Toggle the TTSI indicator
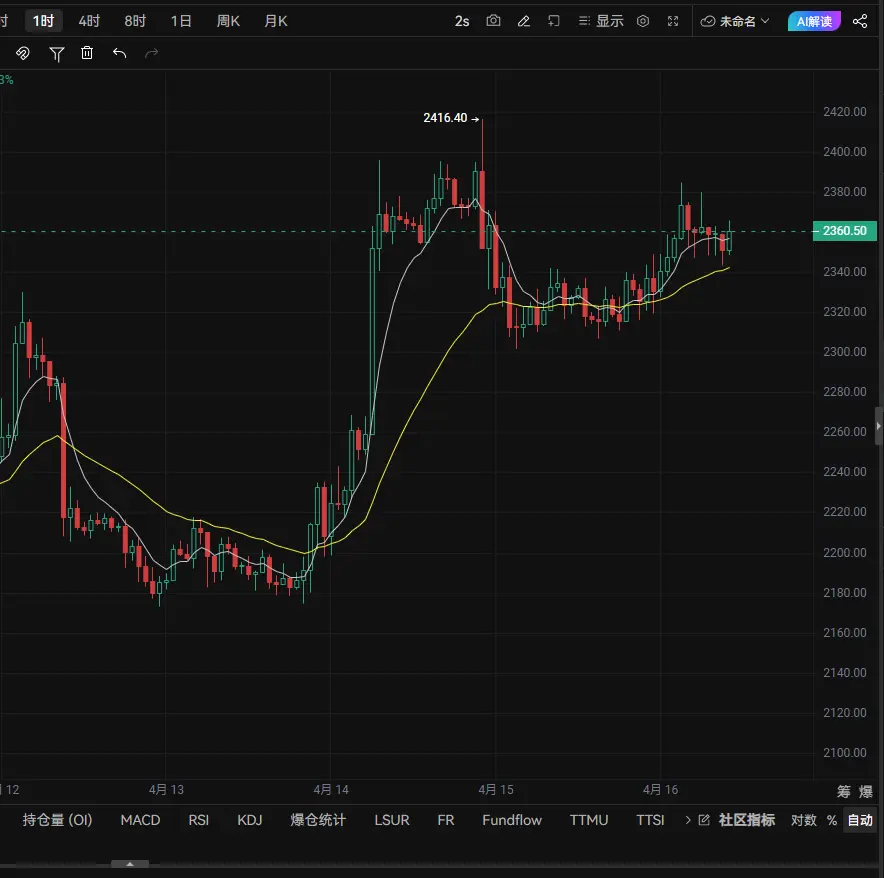Image resolution: width=884 pixels, height=878 pixels. [650, 819]
